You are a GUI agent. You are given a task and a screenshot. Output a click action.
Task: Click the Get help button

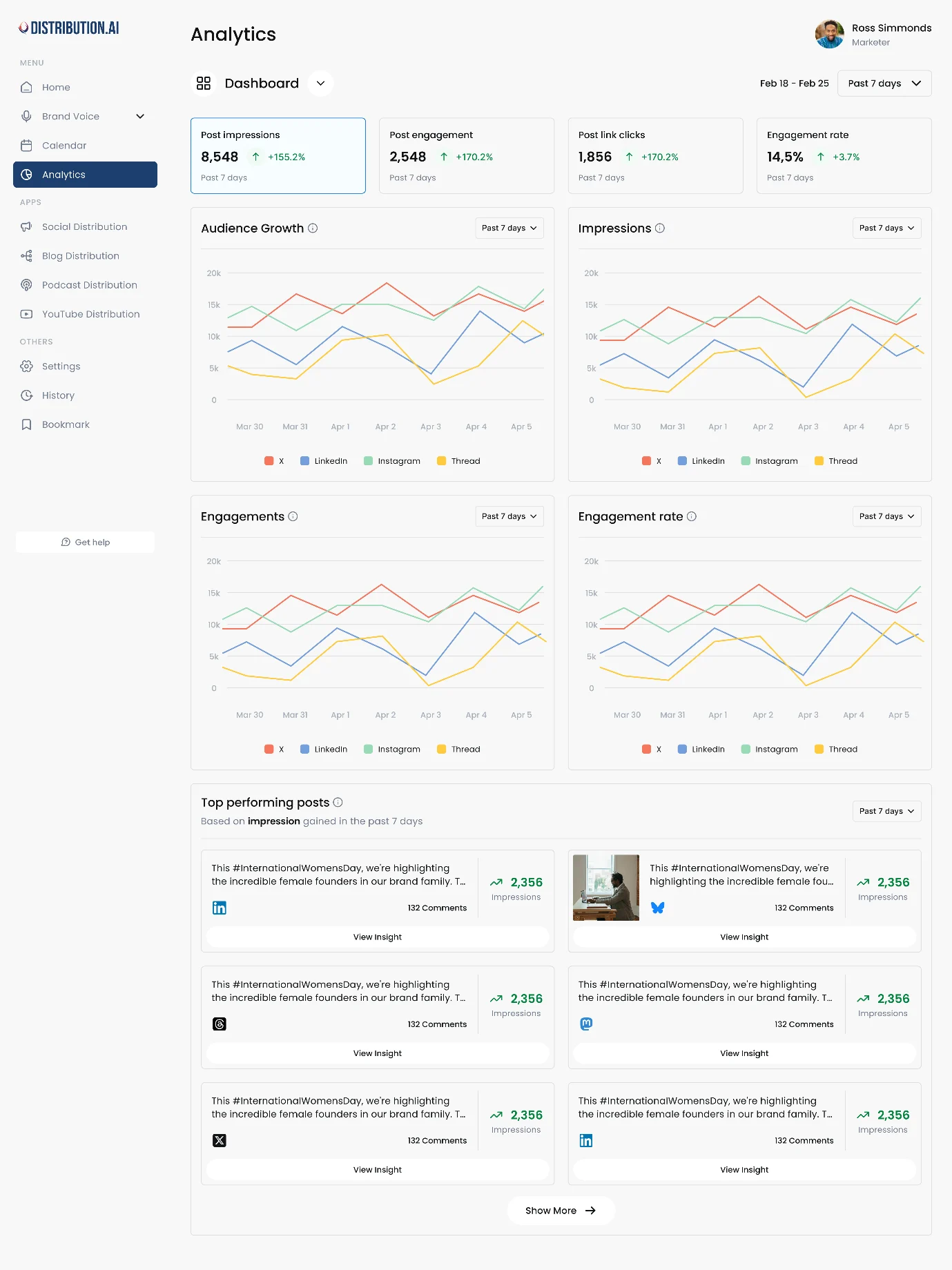(85, 543)
